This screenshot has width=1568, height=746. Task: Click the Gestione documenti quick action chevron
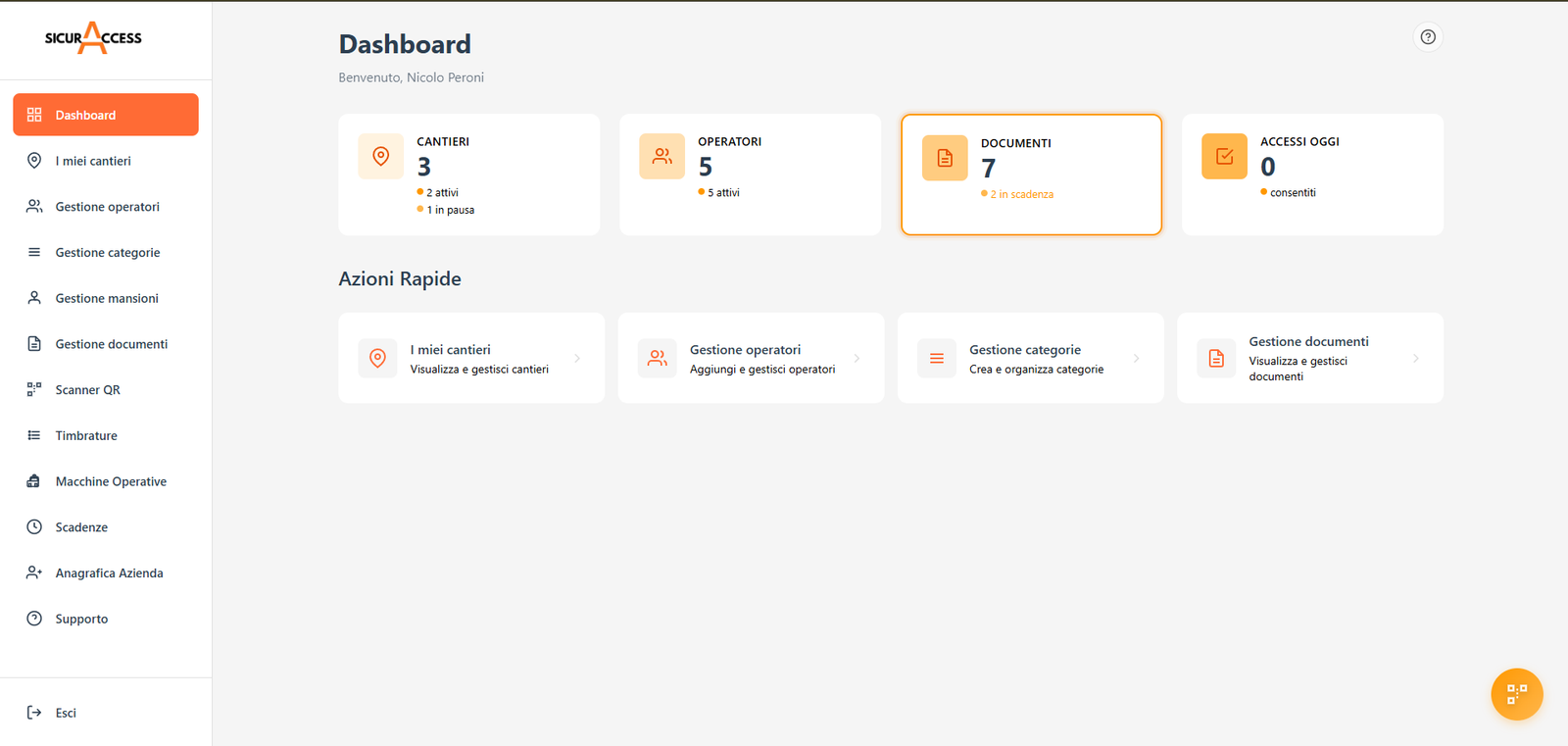(x=1415, y=359)
